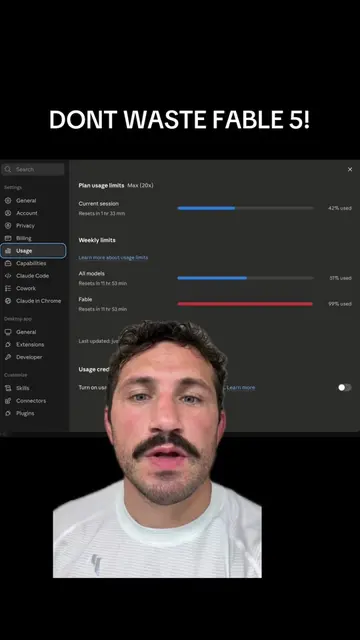Viewport: 360px width, 640px height.
Task: Click the '42% used' value
Action: tap(340, 208)
